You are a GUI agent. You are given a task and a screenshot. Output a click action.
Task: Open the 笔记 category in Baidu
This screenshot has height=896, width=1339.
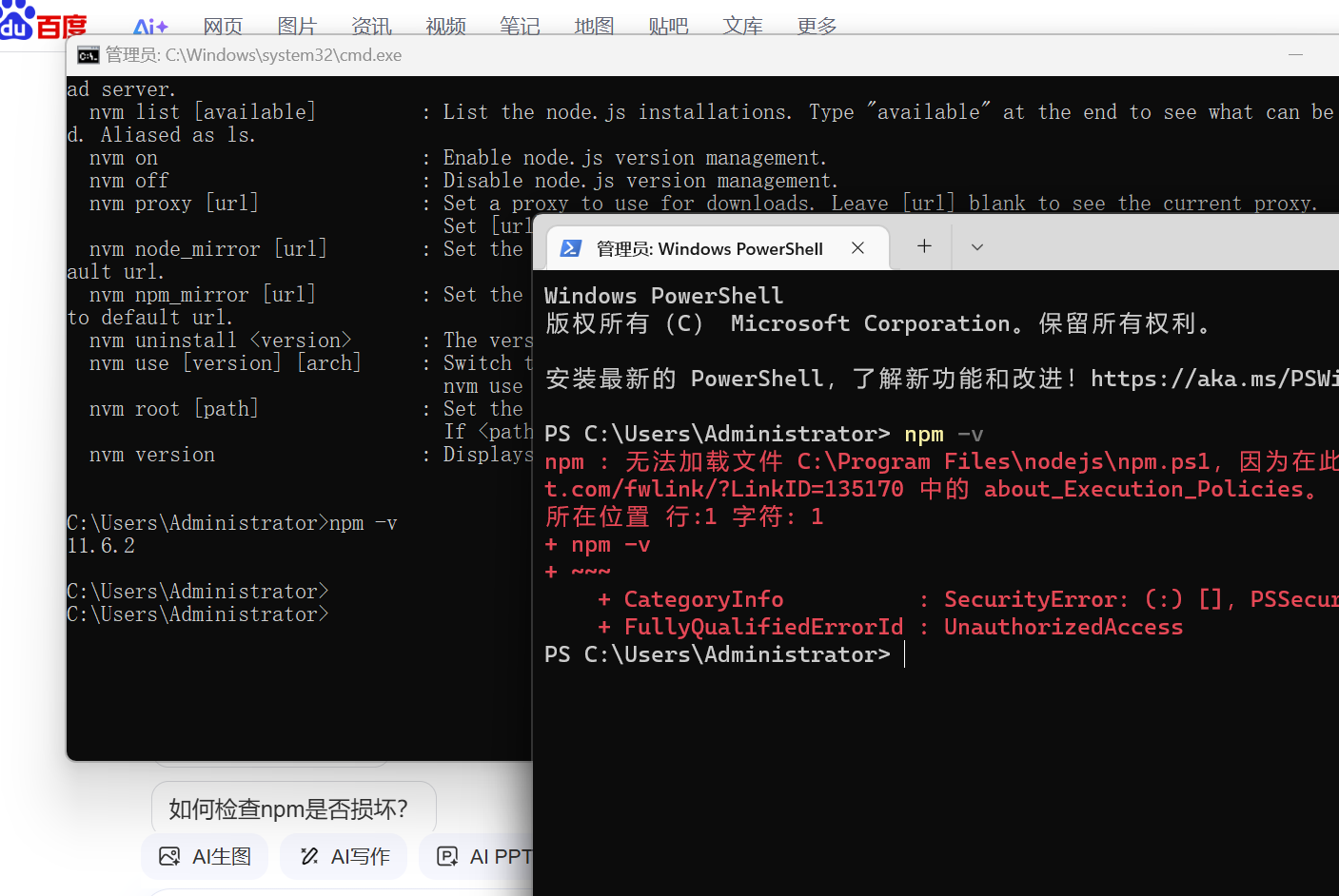(x=520, y=27)
